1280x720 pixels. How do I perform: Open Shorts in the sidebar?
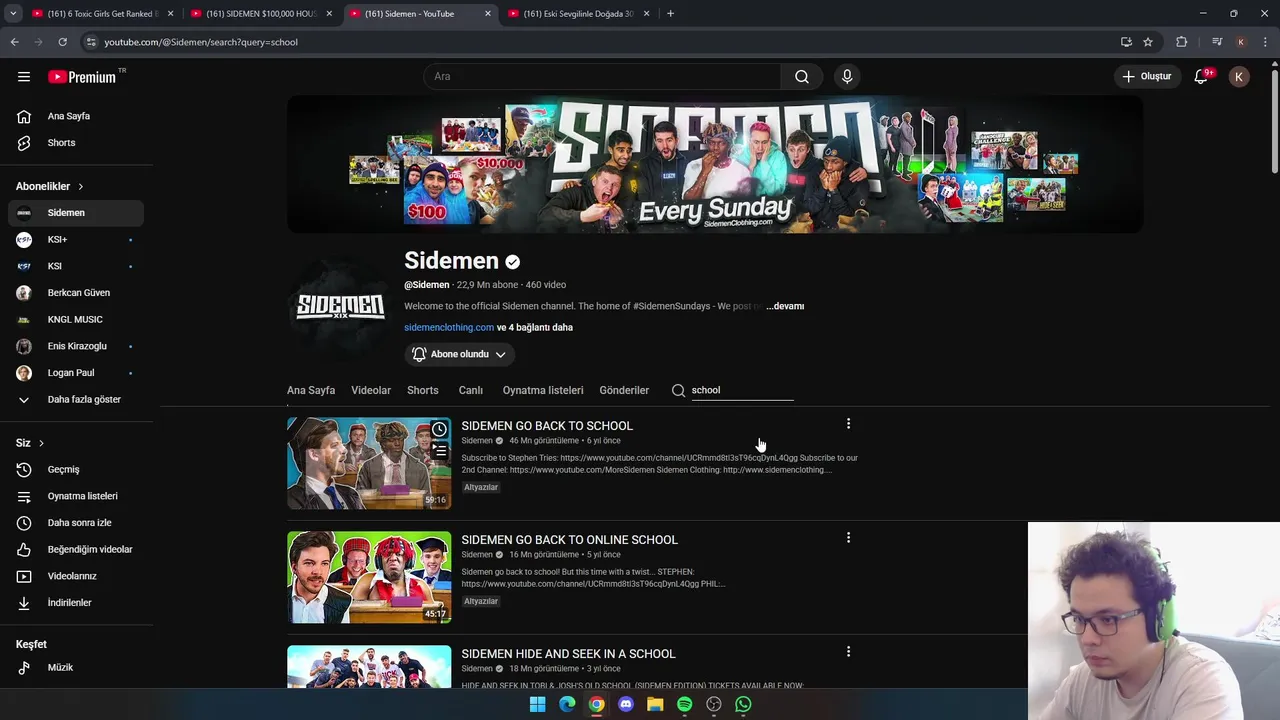pos(76,143)
